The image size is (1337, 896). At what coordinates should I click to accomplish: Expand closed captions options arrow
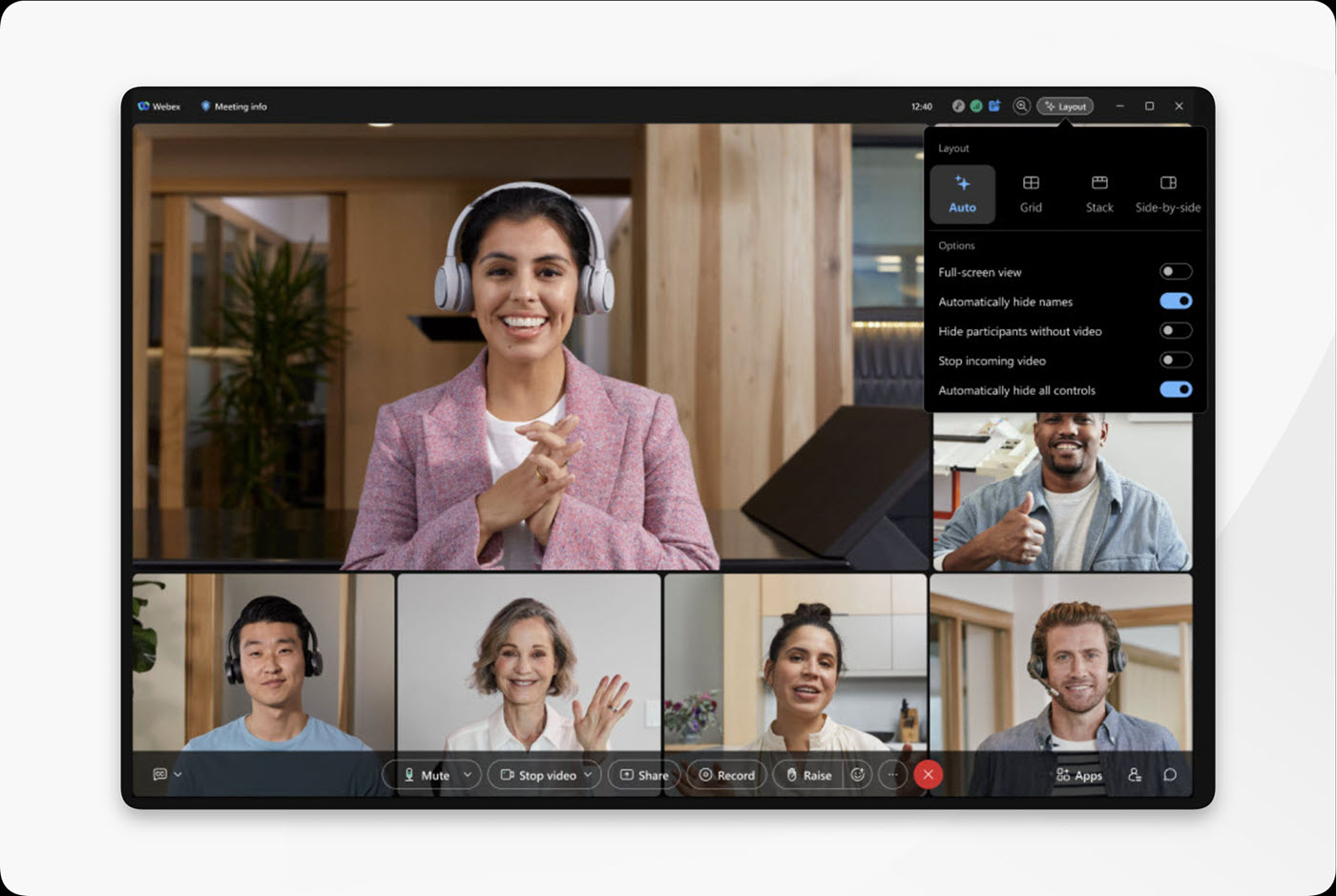point(178,775)
